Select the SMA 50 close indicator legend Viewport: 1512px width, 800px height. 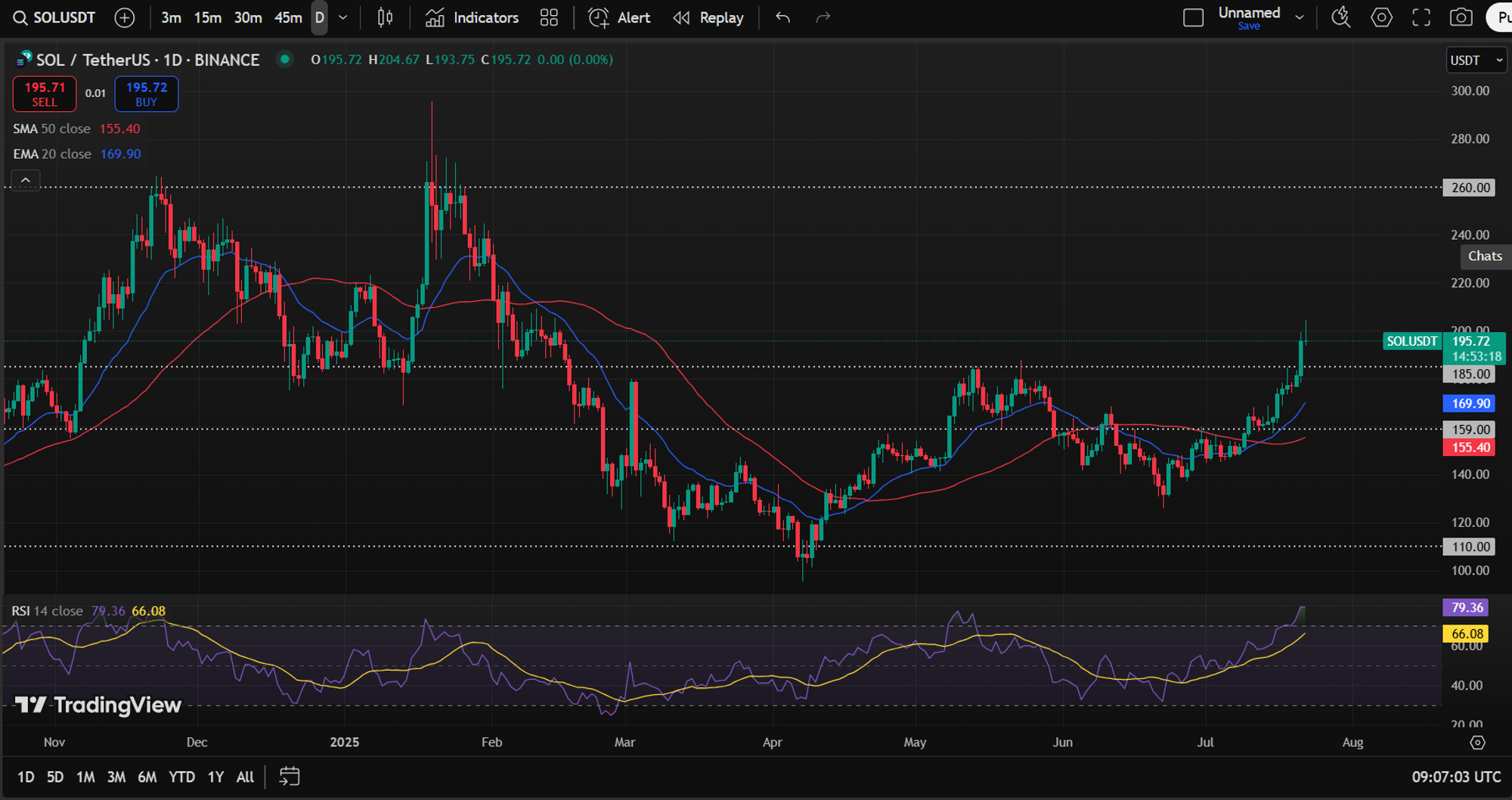(x=76, y=129)
